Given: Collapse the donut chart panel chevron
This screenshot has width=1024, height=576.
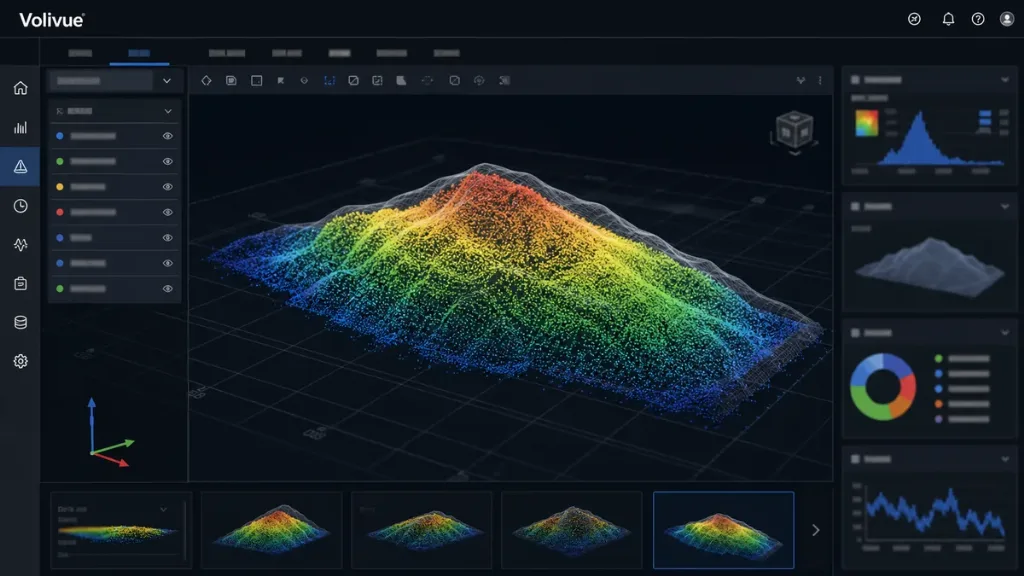Looking at the screenshot, I should pos(1004,332).
